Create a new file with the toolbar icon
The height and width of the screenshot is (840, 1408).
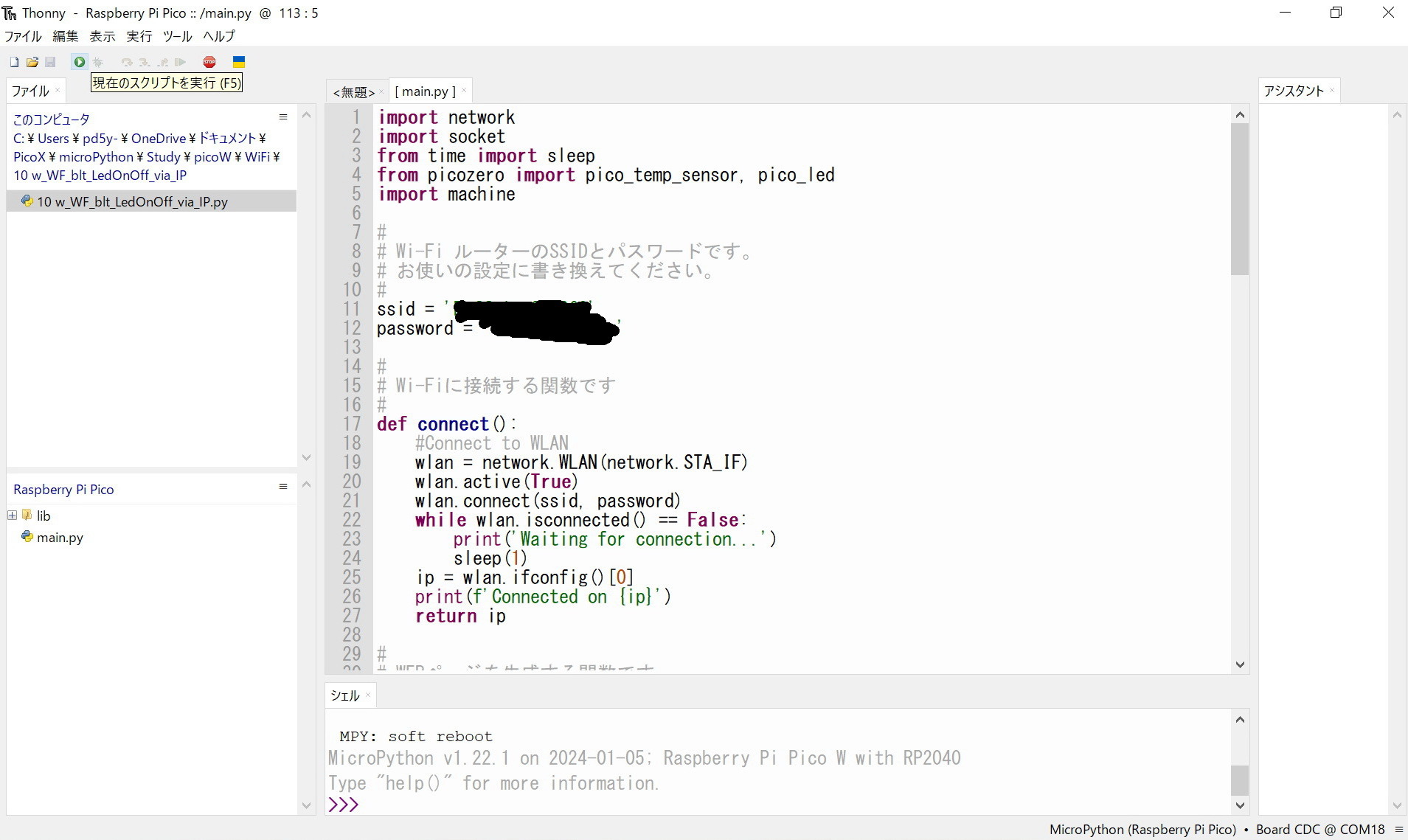point(14,62)
